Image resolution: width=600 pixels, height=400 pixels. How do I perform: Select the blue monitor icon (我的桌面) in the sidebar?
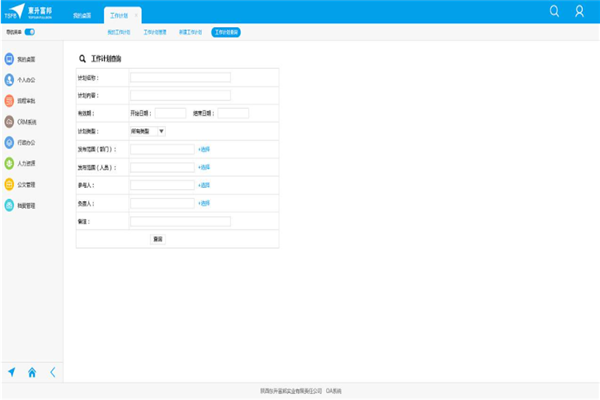tap(9, 59)
